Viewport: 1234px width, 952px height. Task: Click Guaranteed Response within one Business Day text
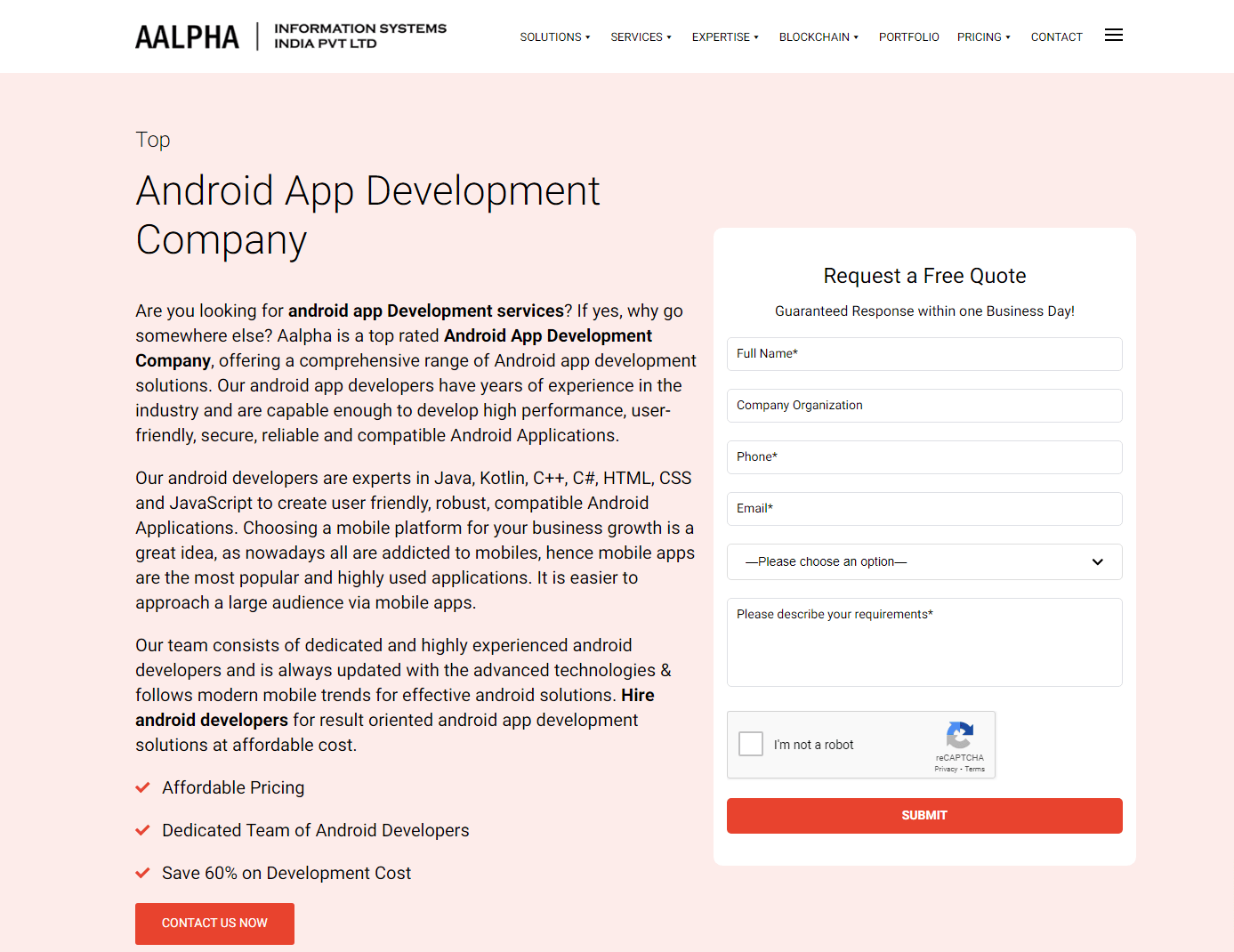(x=924, y=311)
